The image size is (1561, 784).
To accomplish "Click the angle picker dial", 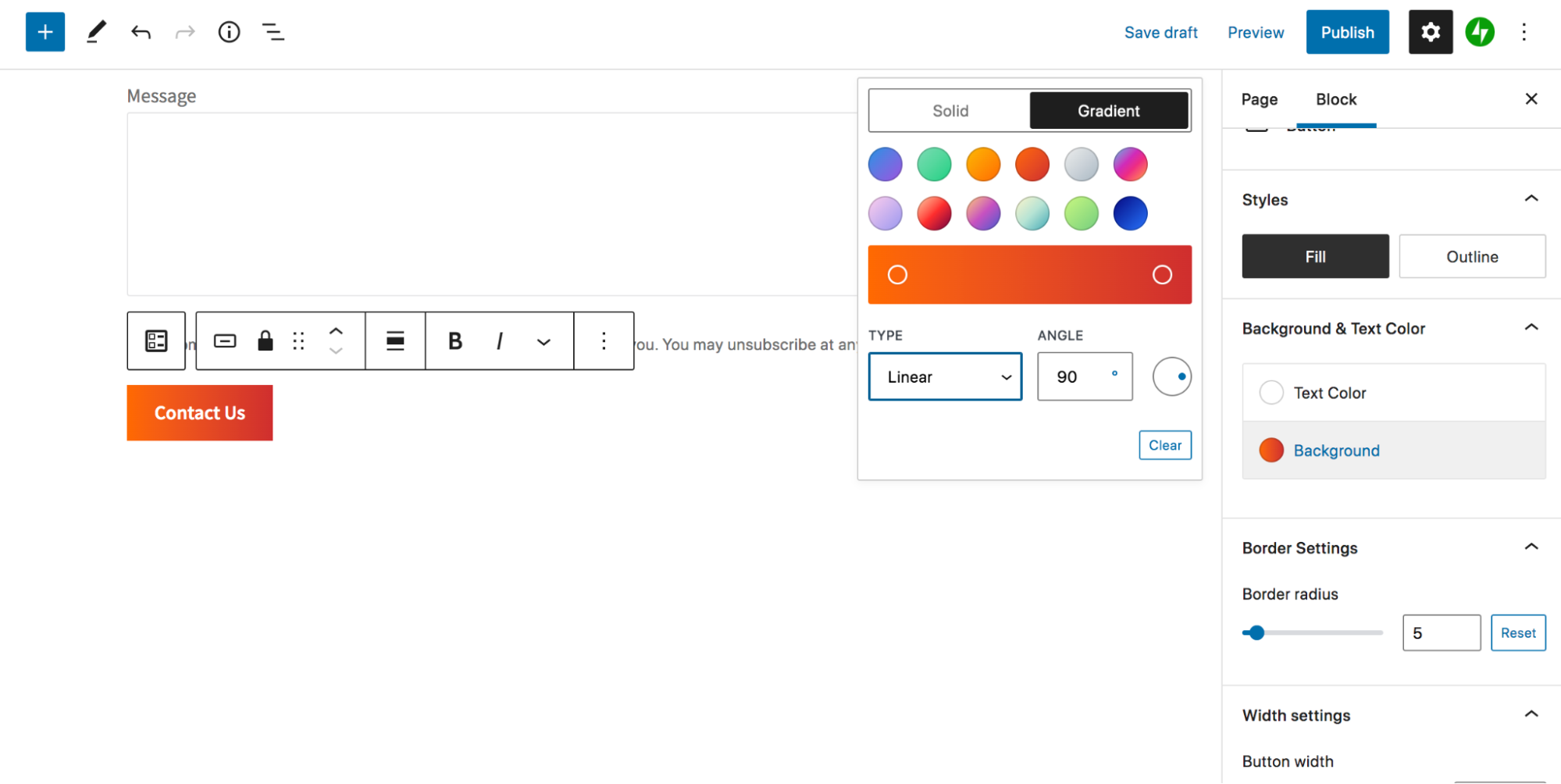I will tap(1172, 376).
